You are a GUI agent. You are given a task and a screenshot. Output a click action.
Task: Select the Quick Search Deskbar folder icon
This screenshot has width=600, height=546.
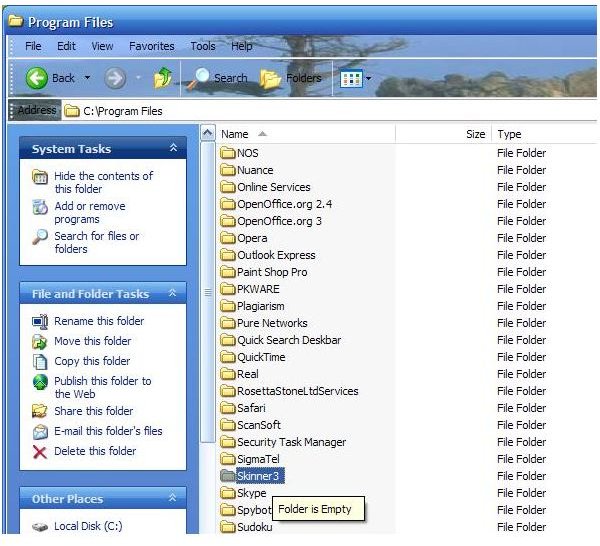click(x=228, y=340)
